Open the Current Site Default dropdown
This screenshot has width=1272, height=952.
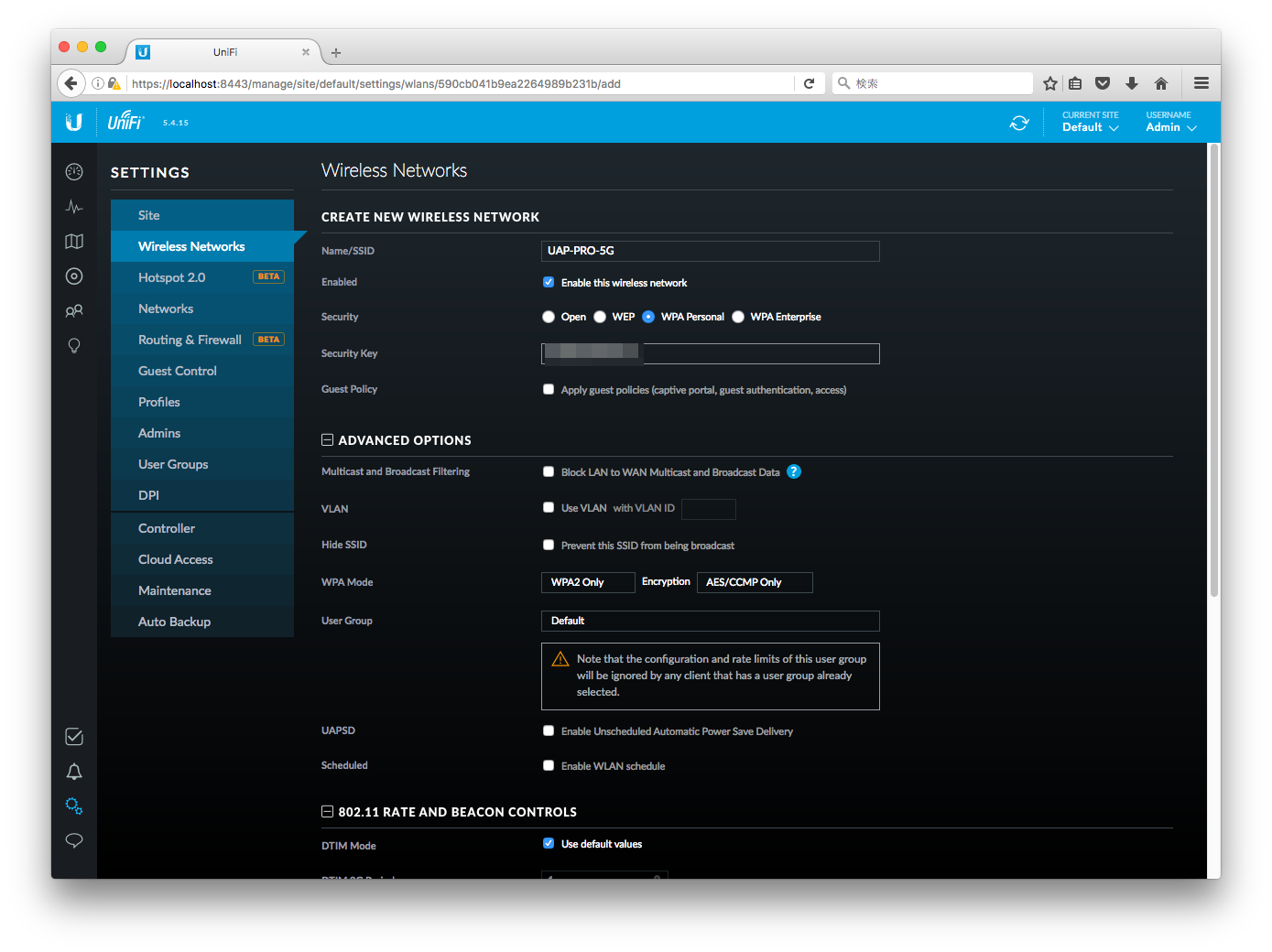pos(1091,122)
